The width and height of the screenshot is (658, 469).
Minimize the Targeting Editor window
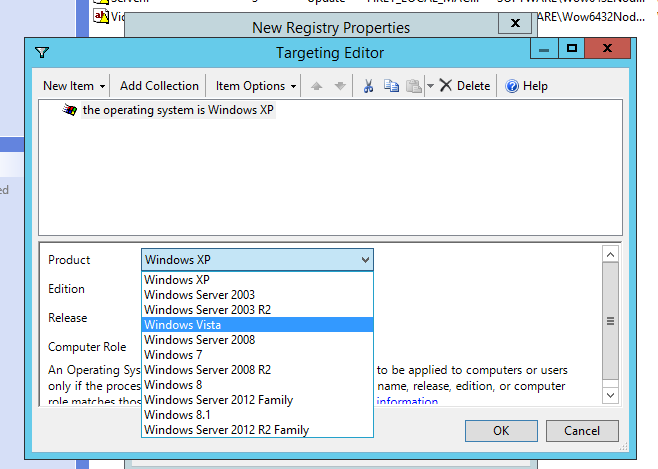click(544, 49)
